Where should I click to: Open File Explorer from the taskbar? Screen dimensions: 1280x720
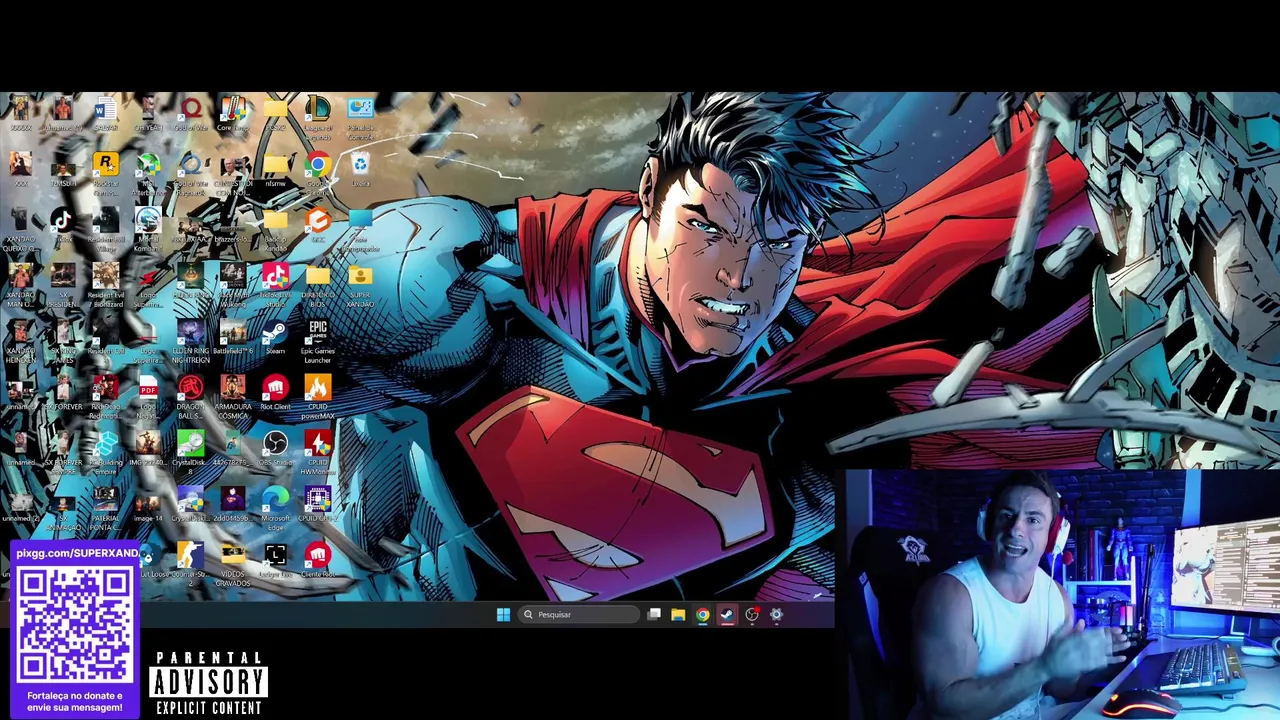[x=678, y=614]
